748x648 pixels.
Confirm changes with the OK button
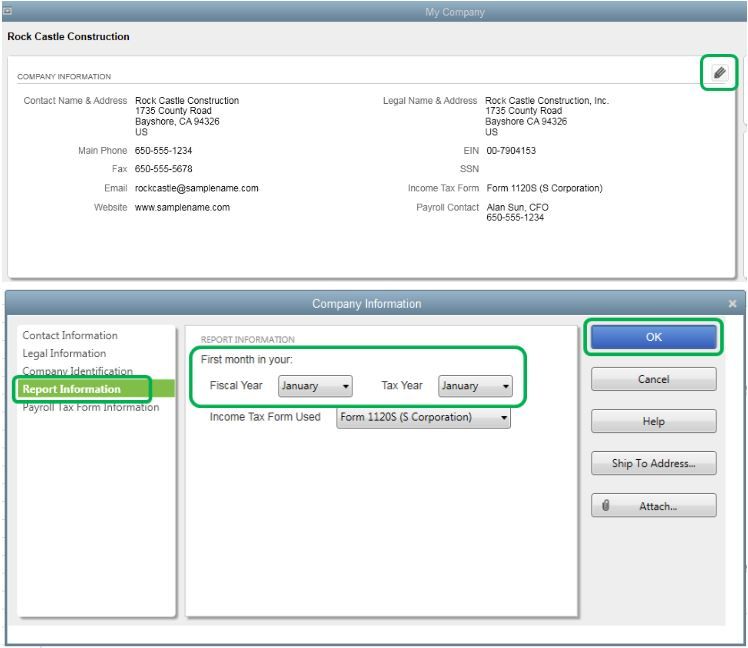click(x=653, y=337)
